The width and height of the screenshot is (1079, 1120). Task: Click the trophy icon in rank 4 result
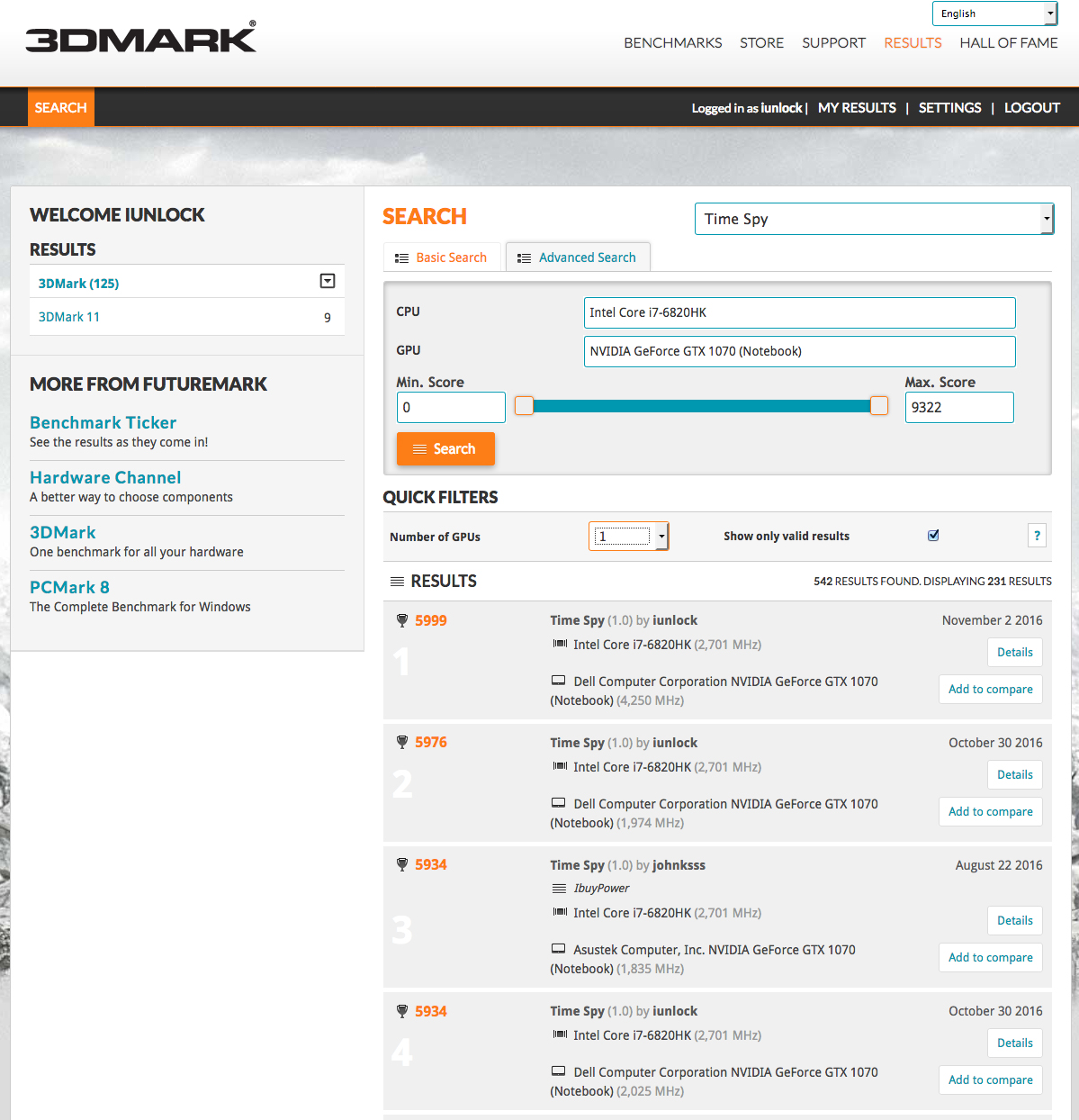pos(402,1011)
